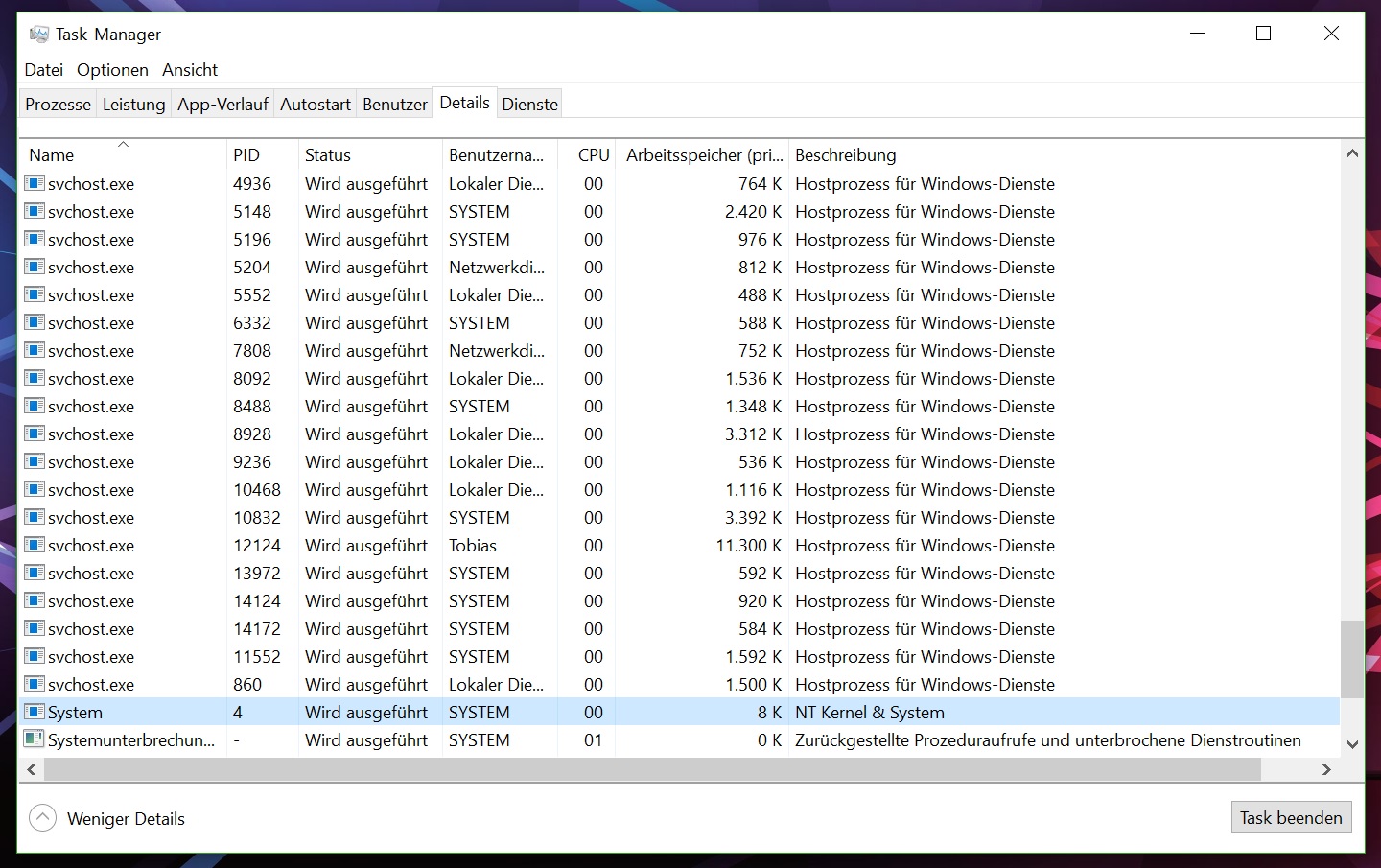The width and height of the screenshot is (1381, 868).
Task: Switch to the Prozesse tab
Action: 59,104
